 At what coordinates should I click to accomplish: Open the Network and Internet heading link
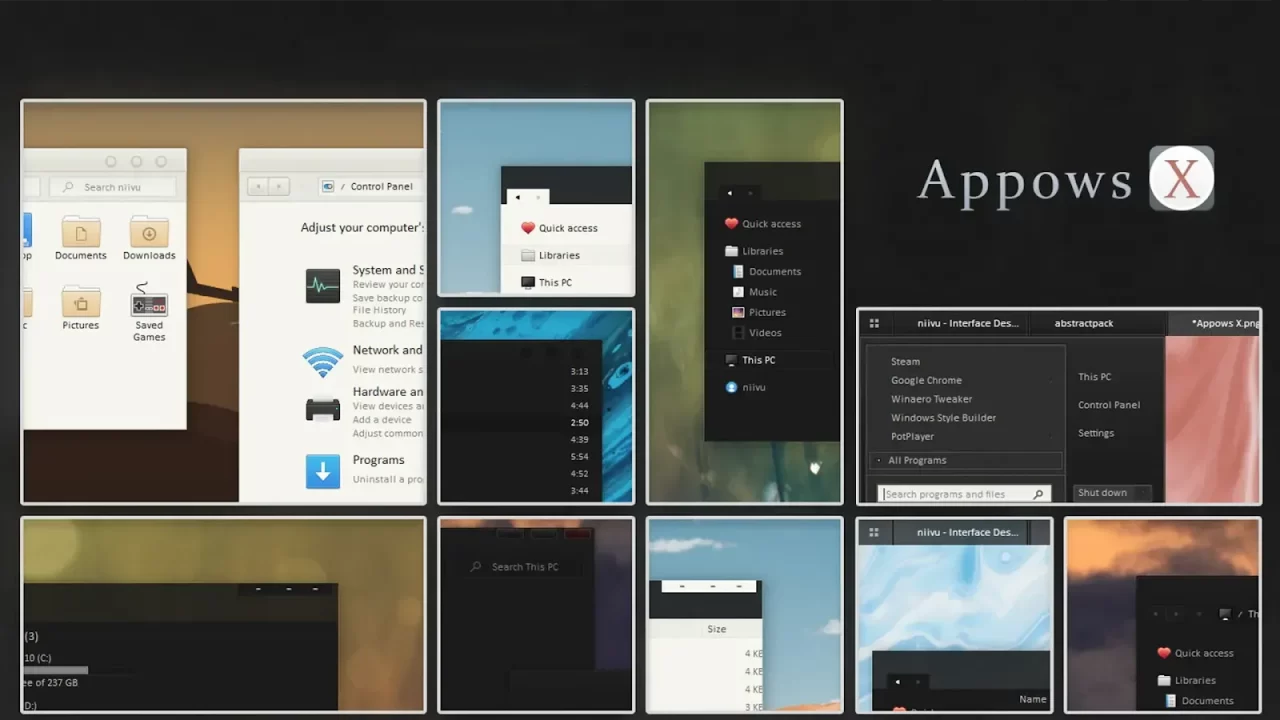pos(387,350)
